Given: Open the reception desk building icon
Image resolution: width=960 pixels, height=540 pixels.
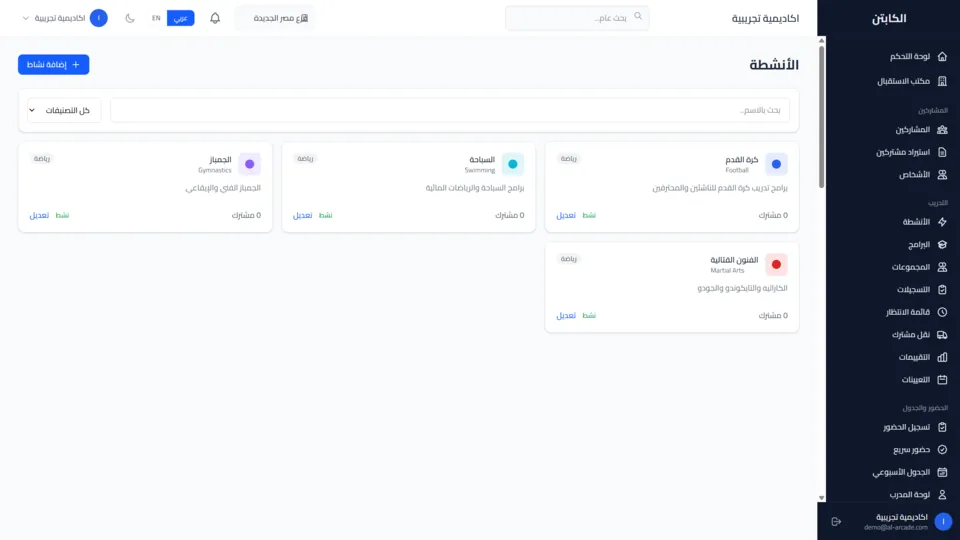Looking at the screenshot, I should coord(942,81).
